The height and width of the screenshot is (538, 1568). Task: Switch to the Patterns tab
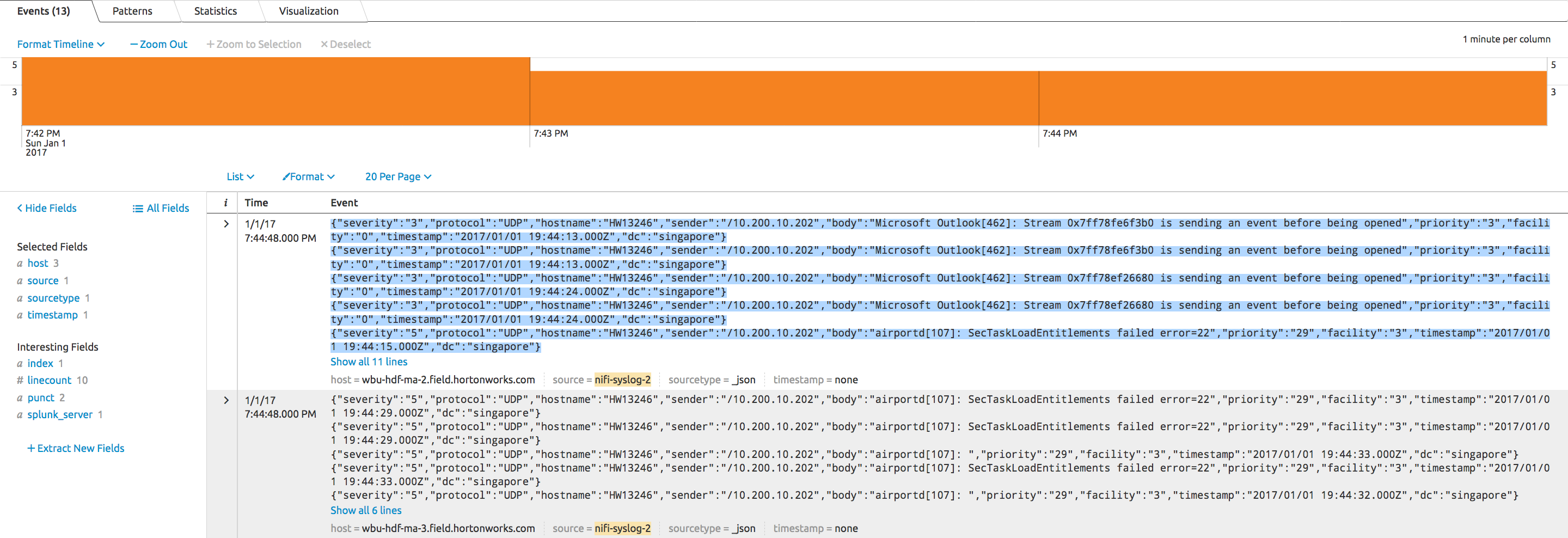(x=131, y=11)
